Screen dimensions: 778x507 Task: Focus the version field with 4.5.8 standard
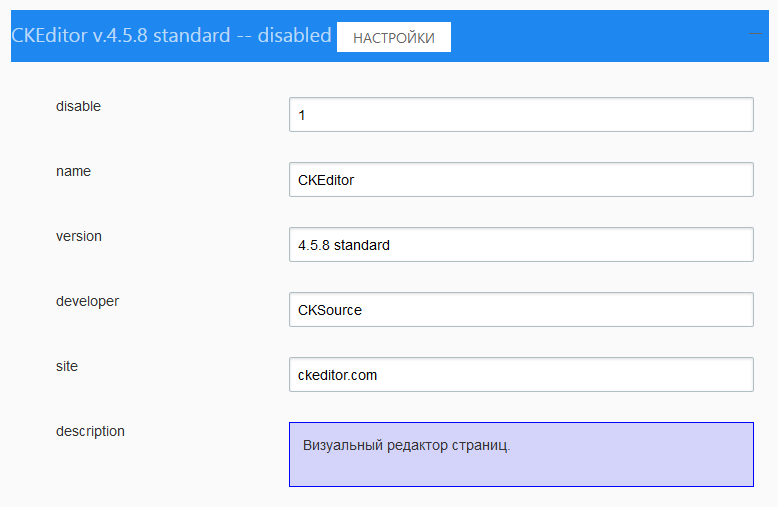click(521, 245)
